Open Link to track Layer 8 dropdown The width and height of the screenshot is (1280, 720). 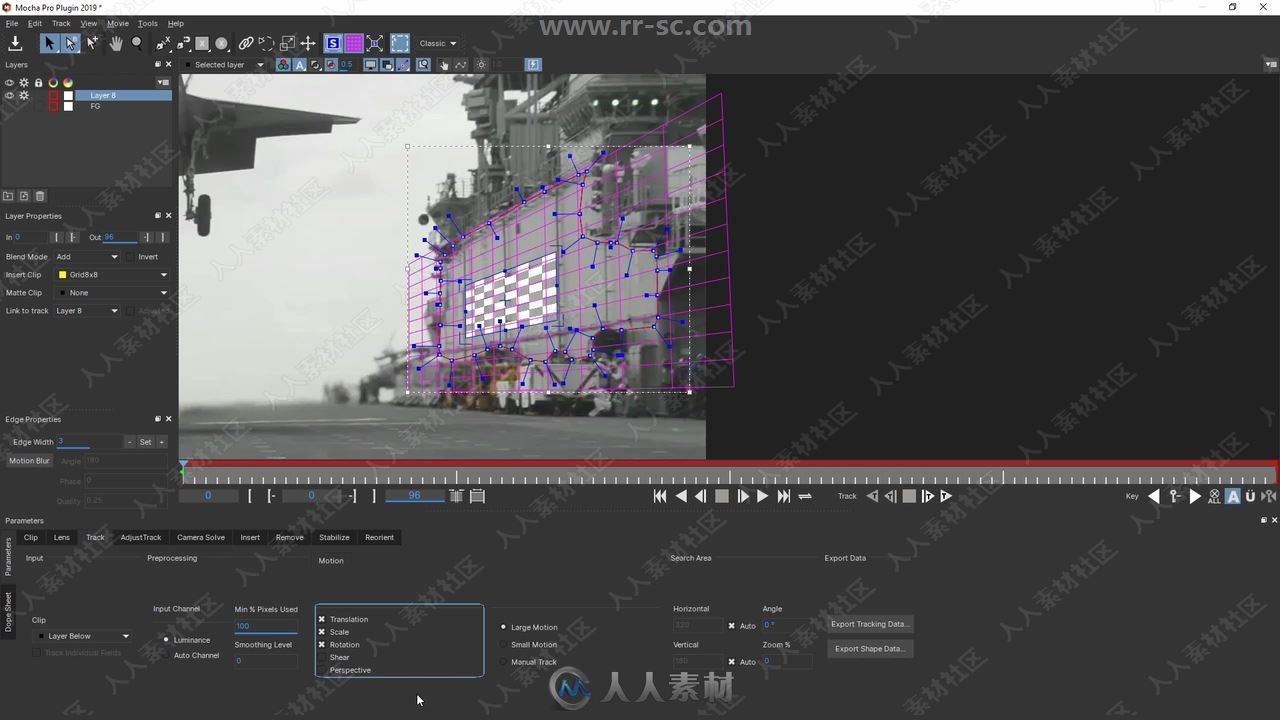(x=87, y=311)
